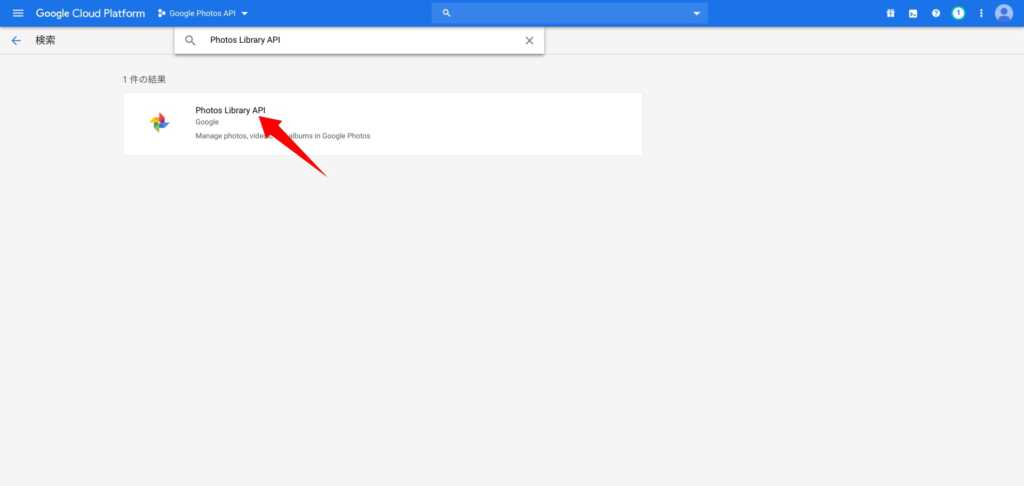Screen dimensions: 1024x486
Task: Click the back arrow beside 検索
Action: [x=16, y=41]
